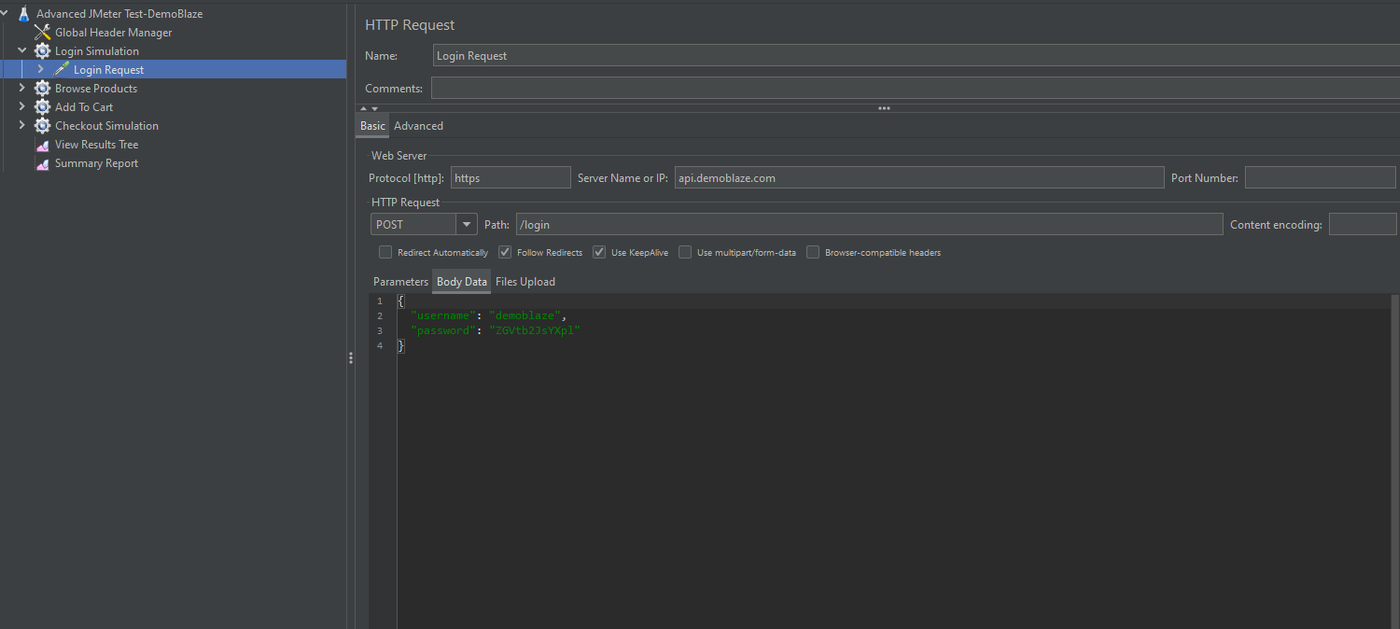Click the Path field containing /login
Viewport: 1400px width, 629px height.
pyautogui.click(x=869, y=224)
